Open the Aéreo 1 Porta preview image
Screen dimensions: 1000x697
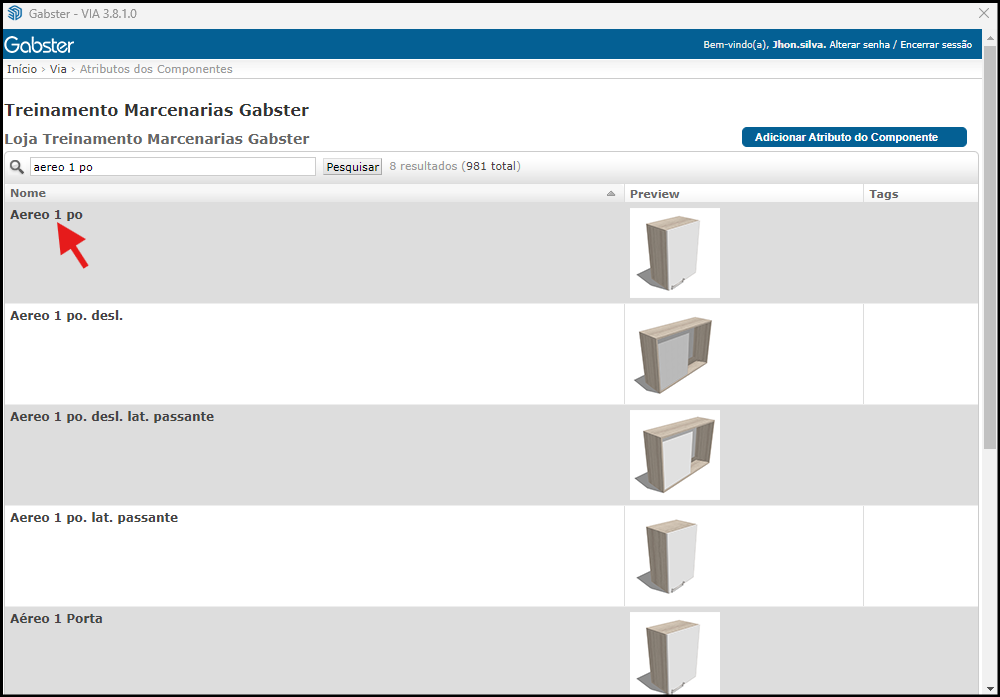point(674,653)
